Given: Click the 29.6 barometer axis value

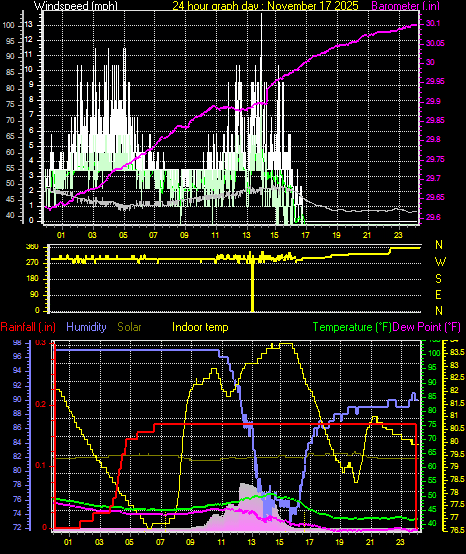Looking at the screenshot, I should click(x=433, y=217).
